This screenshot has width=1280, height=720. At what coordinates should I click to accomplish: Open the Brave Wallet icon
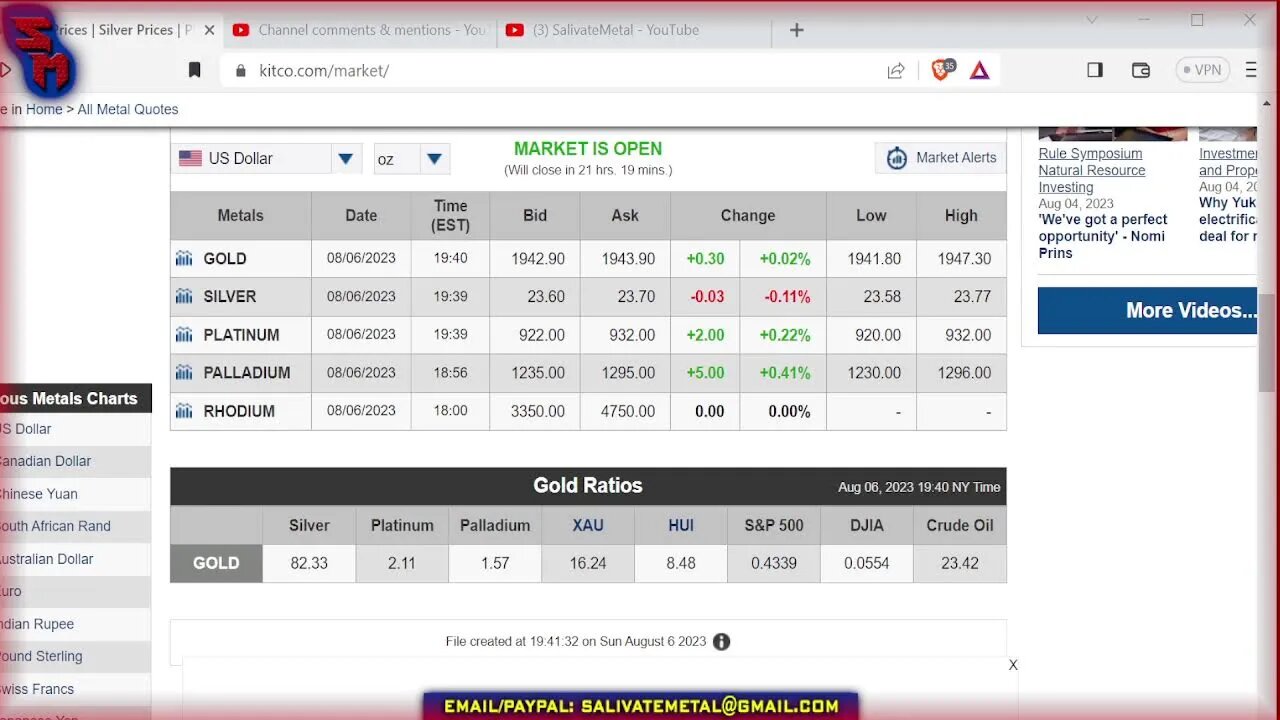click(1141, 70)
